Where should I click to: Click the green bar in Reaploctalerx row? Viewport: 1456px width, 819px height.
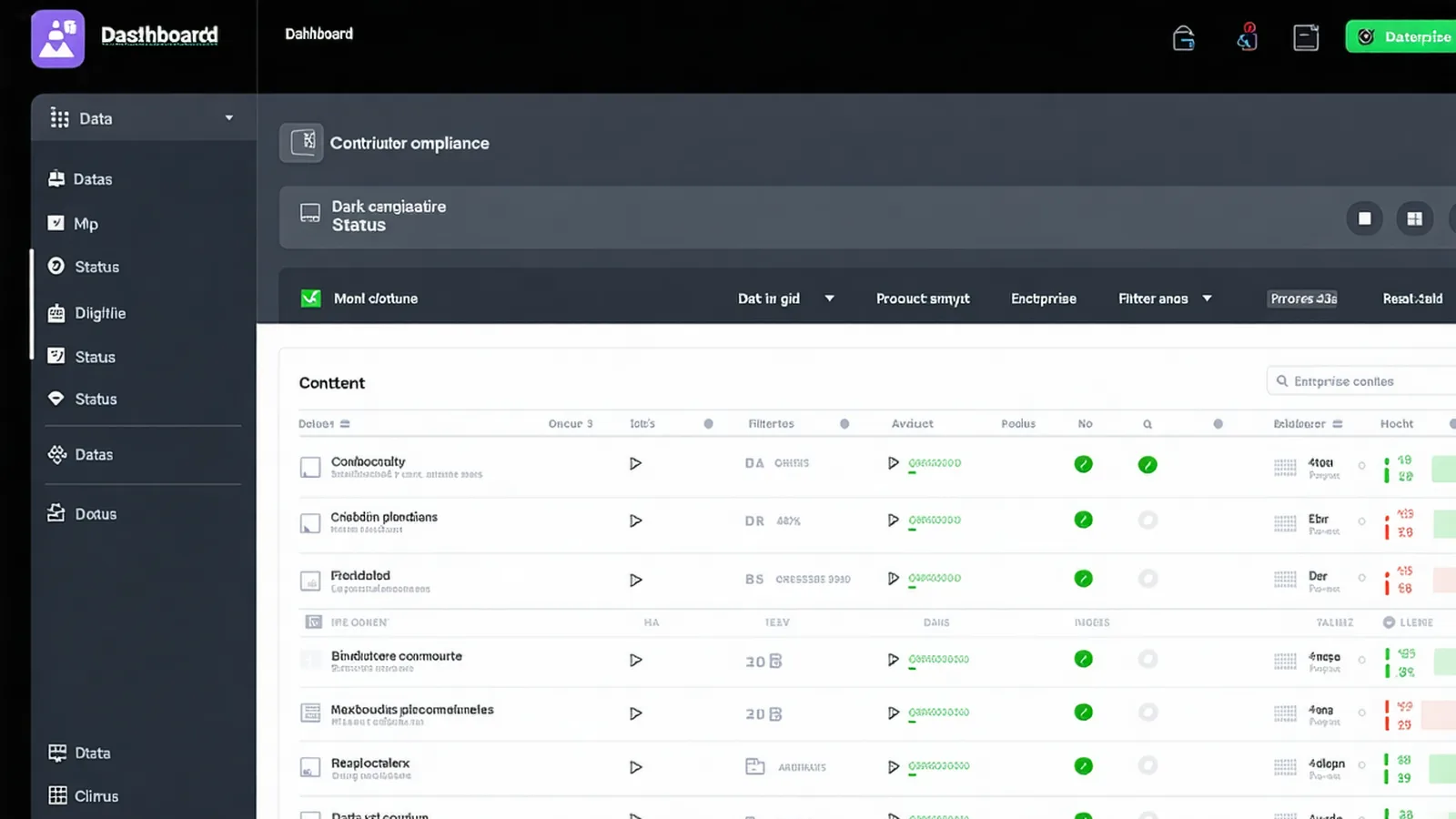[1442, 768]
